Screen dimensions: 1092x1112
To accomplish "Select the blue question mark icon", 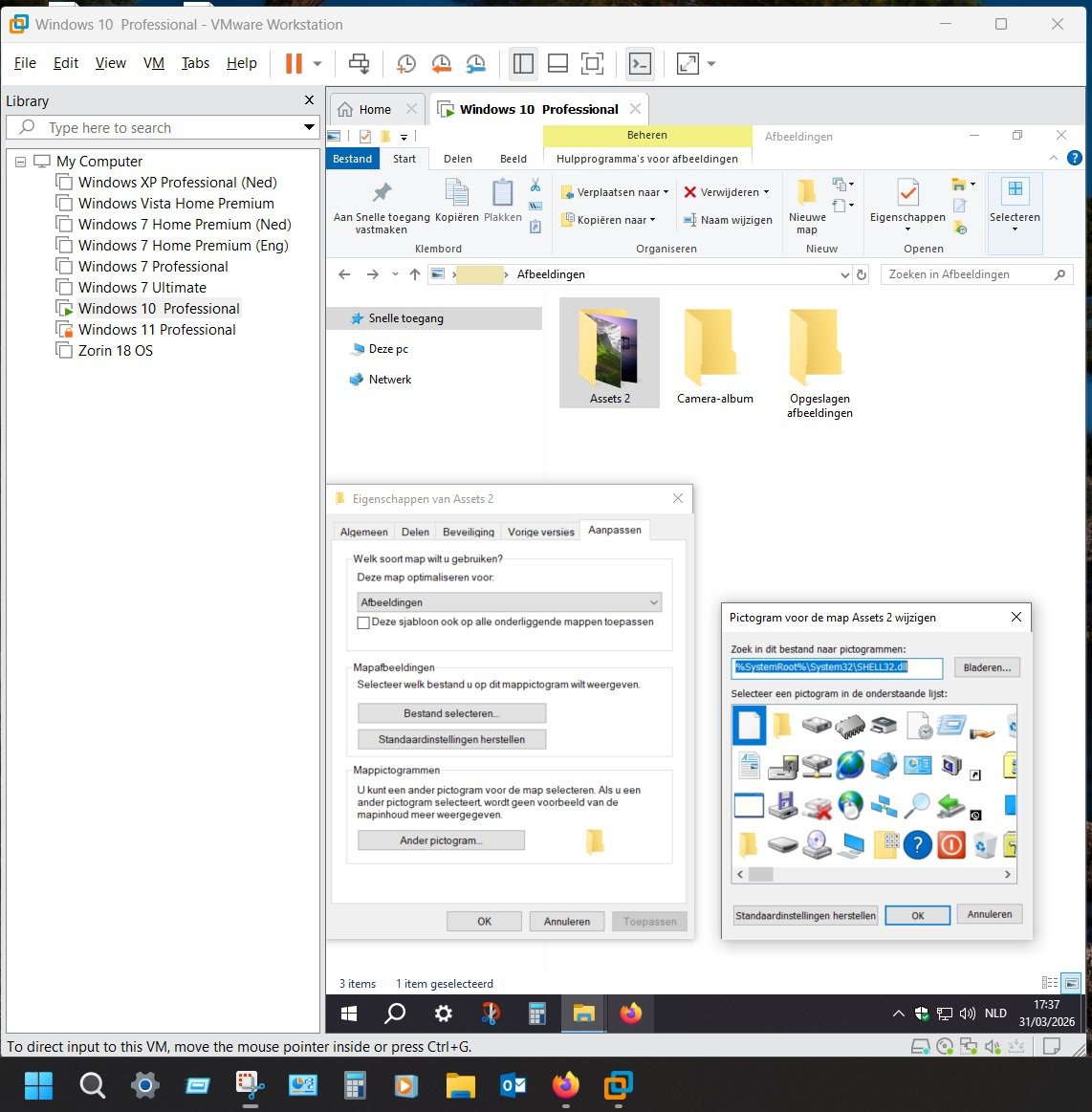I will coord(917,844).
